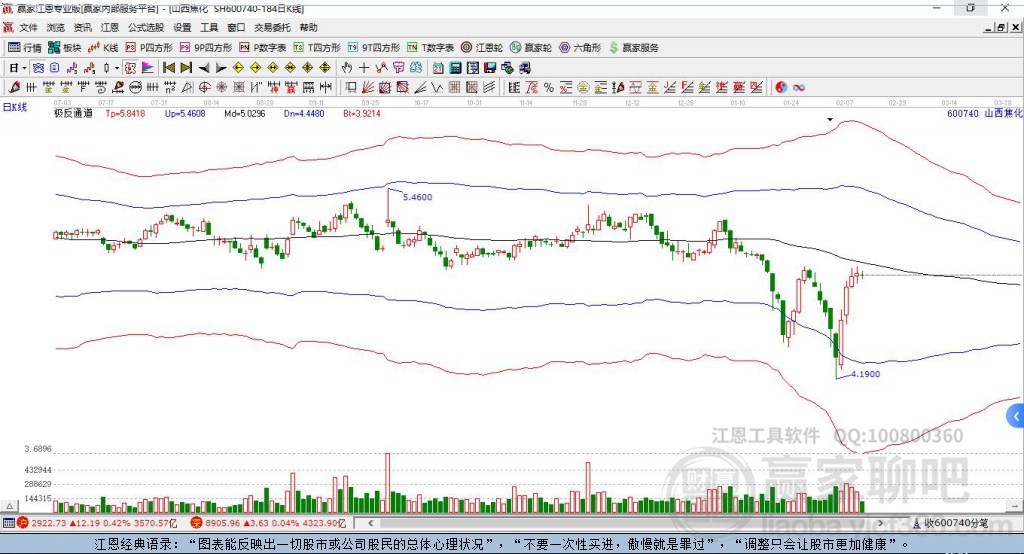Screen dimensions: 1024x554
Task: Open the 江恩 menu
Action: [x=110, y=27]
